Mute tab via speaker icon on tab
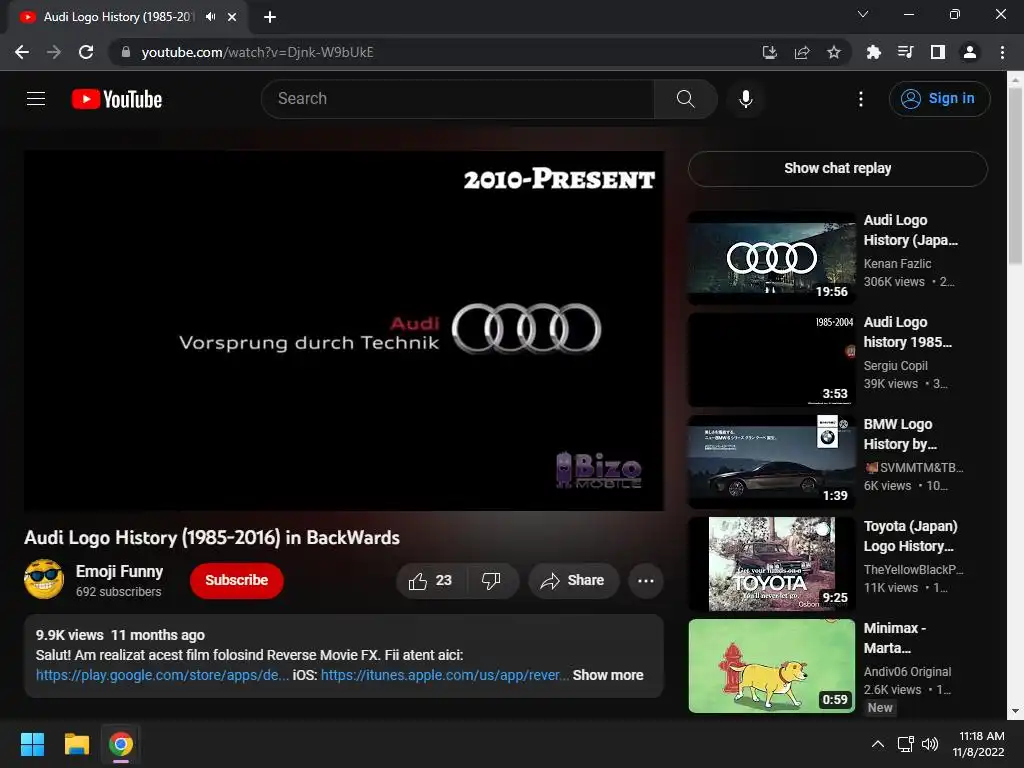This screenshot has height=768, width=1024. [x=210, y=17]
